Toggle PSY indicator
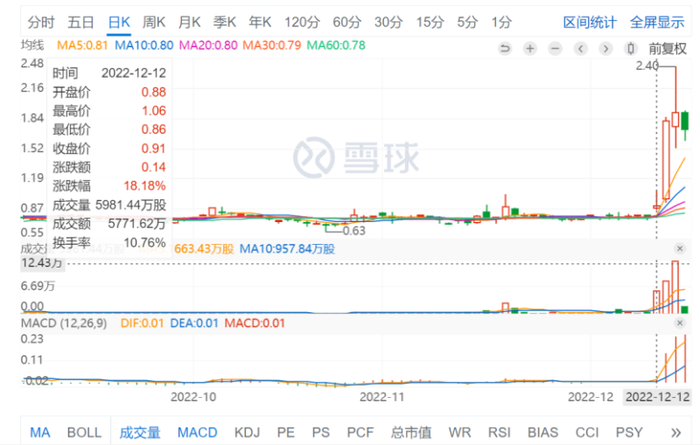This screenshot has width=700, height=445. tap(629, 433)
